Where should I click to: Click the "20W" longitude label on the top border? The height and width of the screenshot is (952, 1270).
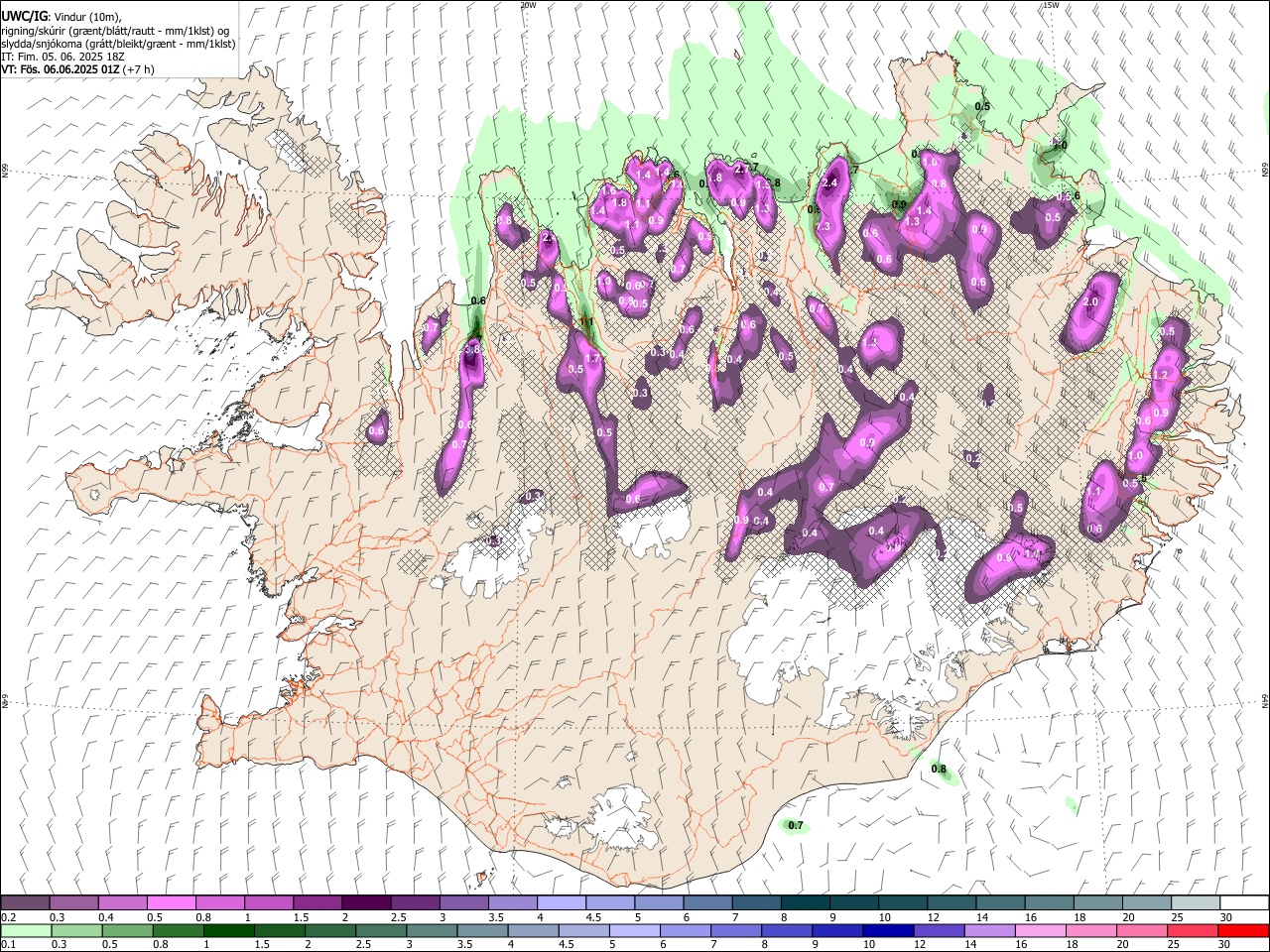pos(528,5)
